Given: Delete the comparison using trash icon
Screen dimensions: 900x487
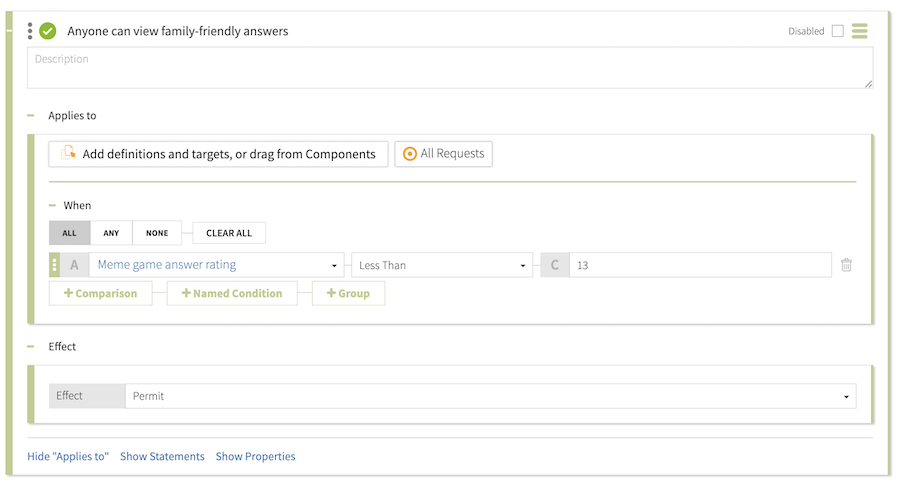Looking at the screenshot, I should pyautogui.click(x=846, y=265).
